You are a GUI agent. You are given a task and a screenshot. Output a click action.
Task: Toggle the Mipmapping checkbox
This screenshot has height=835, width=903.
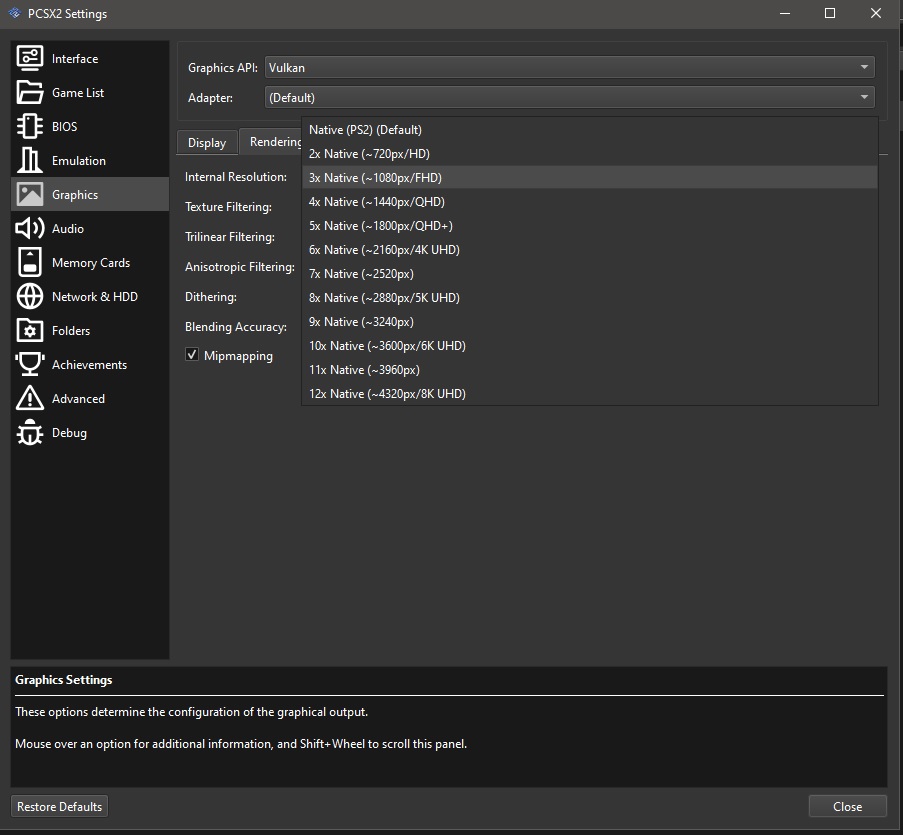[192, 354]
